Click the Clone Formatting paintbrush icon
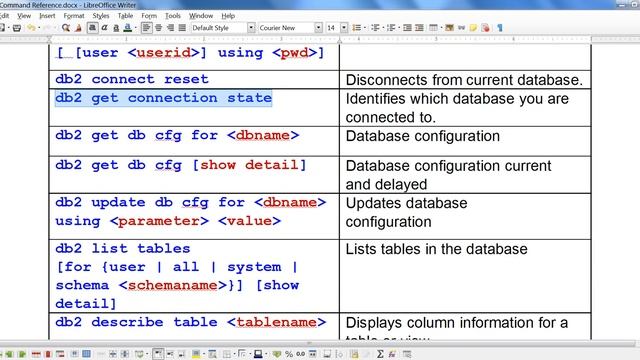This screenshot has width=640, height=360. coord(78,28)
